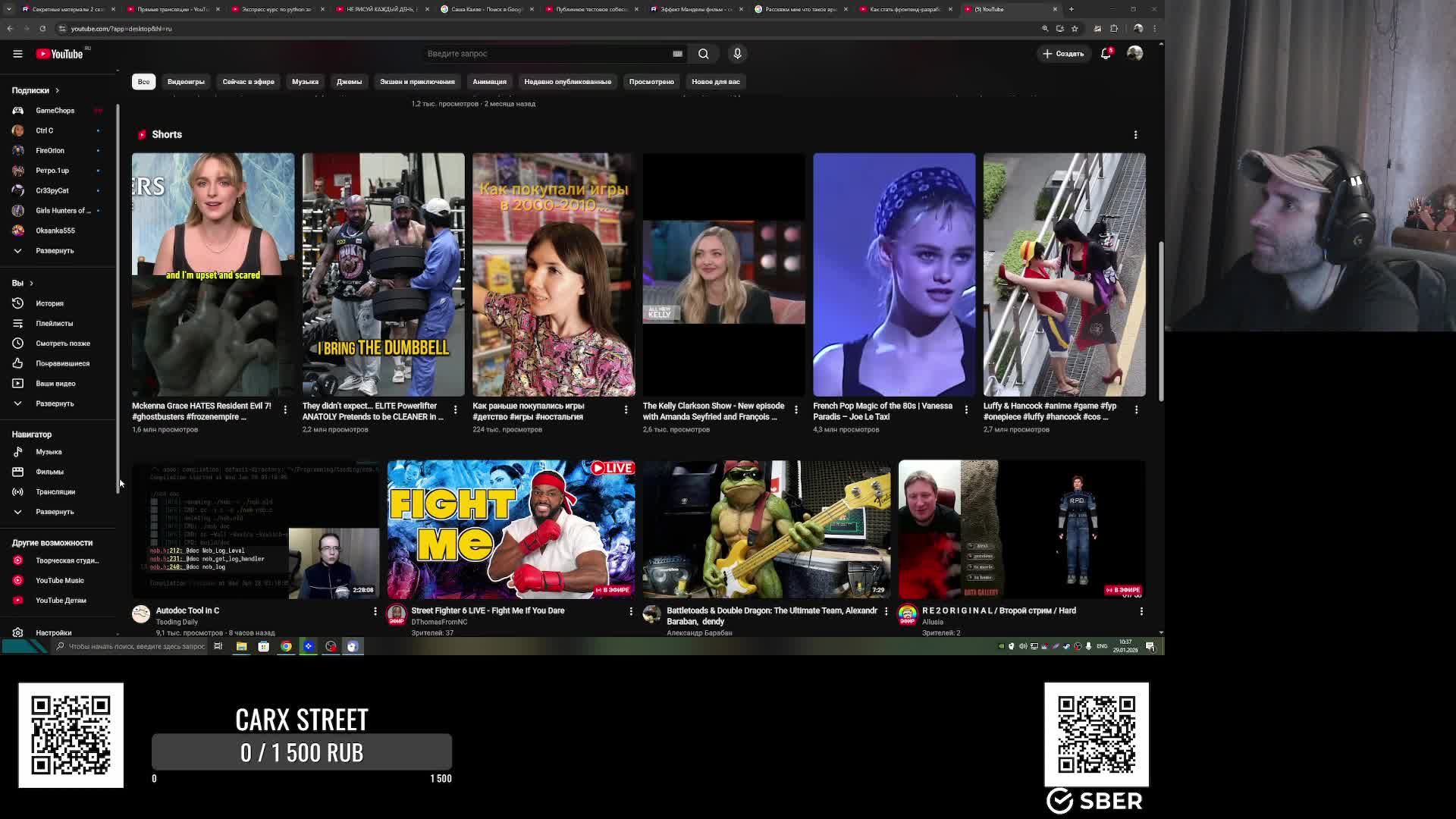
Task: Select the 'Видеоигры' filter chip
Action: pyautogui.click(x=186, y=82)
